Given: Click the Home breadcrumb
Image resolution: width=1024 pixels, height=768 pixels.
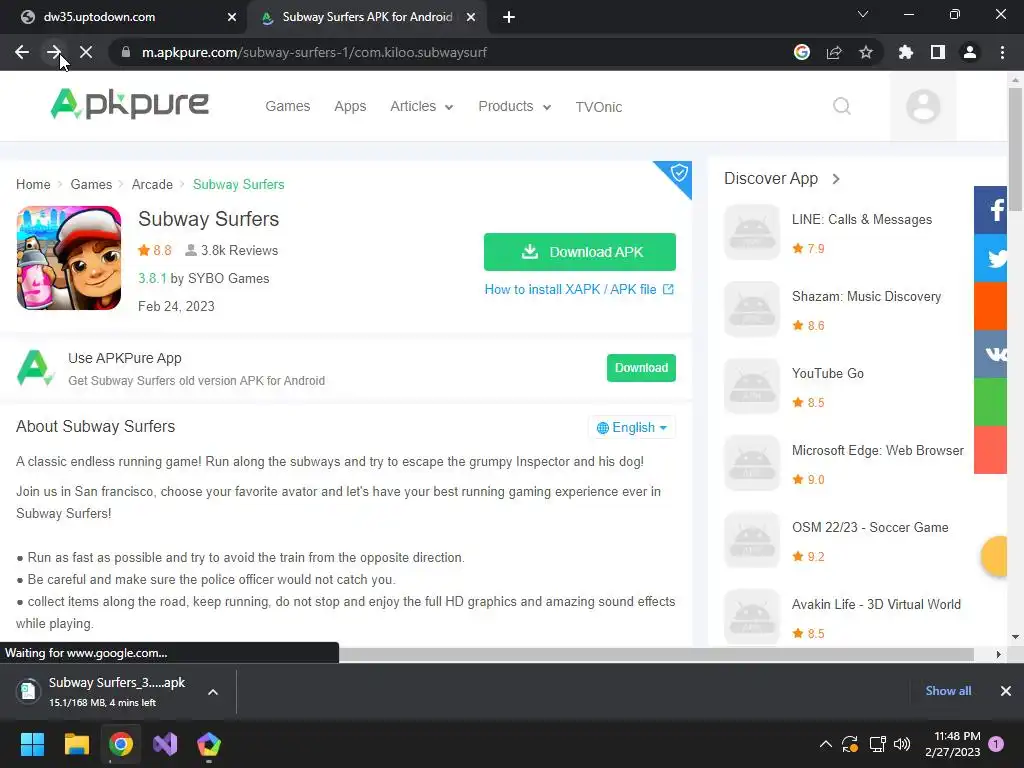Looking at the screenshot, I should click(33, 184).
